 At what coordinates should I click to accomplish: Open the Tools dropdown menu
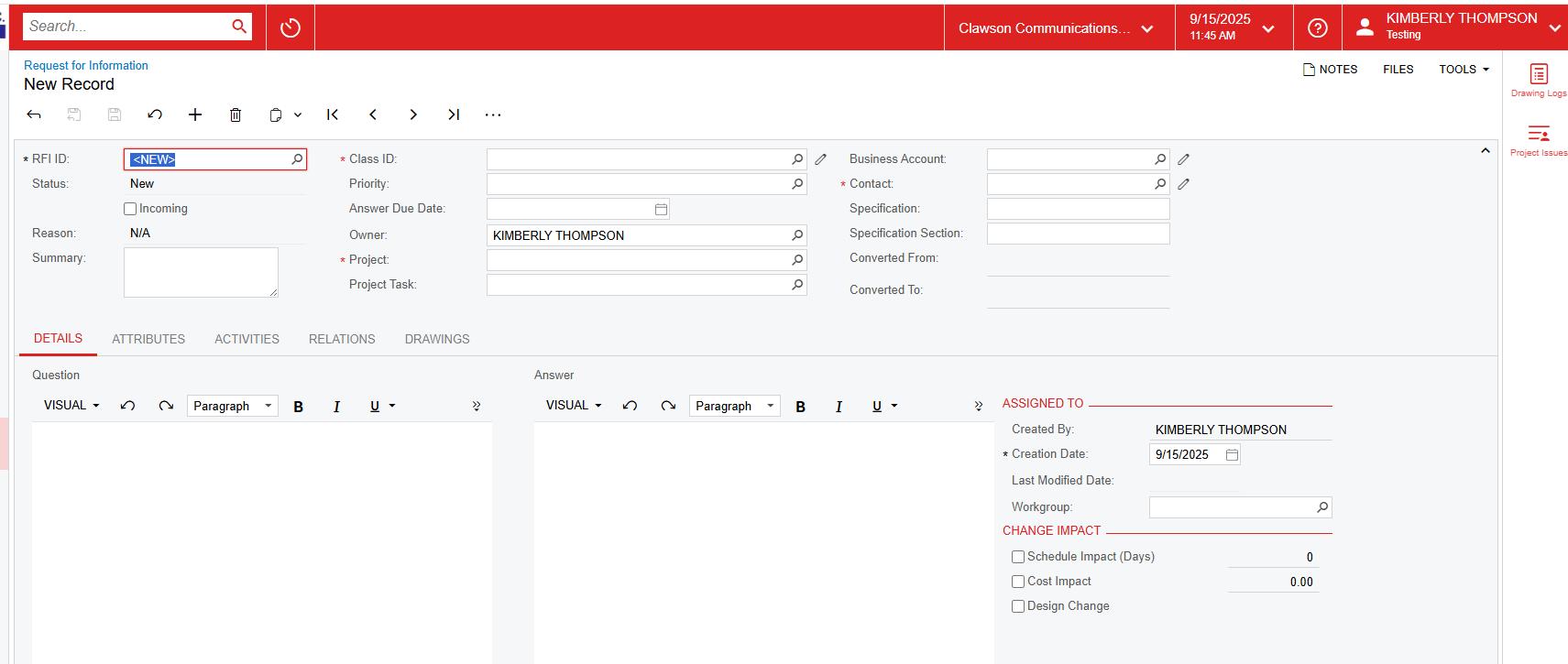coord(1463,70)
